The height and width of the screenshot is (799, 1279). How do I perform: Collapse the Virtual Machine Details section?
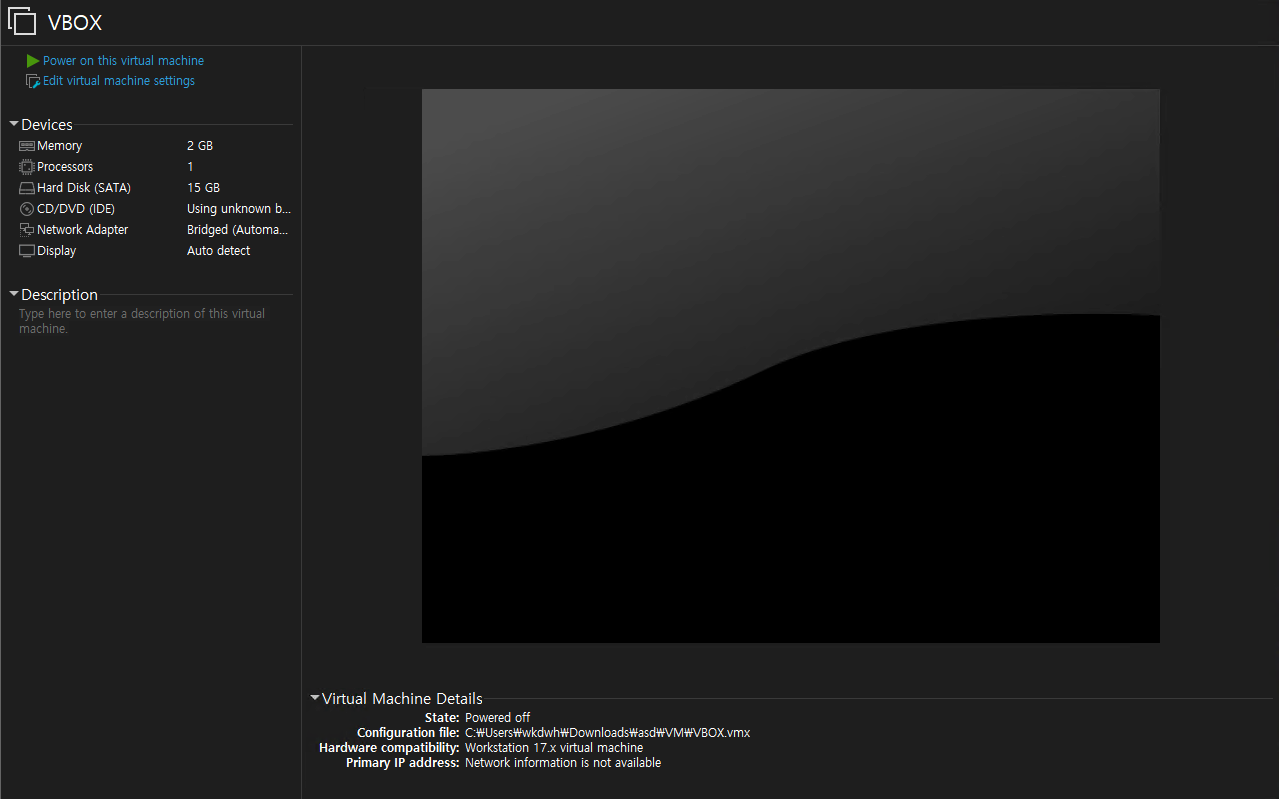pyautogui.click(x=315, y=698)
